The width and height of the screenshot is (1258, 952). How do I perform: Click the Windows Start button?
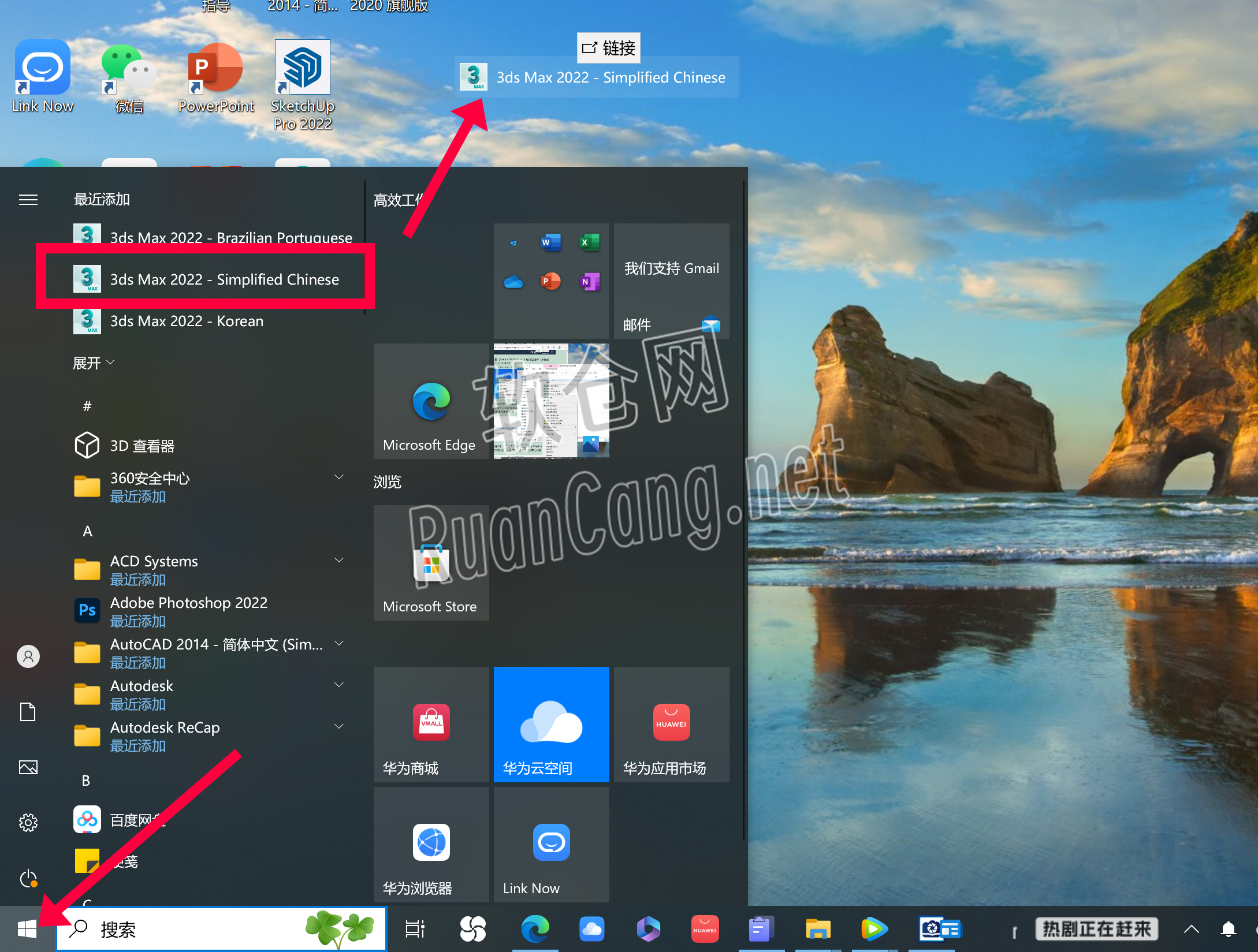pos(27,929)
